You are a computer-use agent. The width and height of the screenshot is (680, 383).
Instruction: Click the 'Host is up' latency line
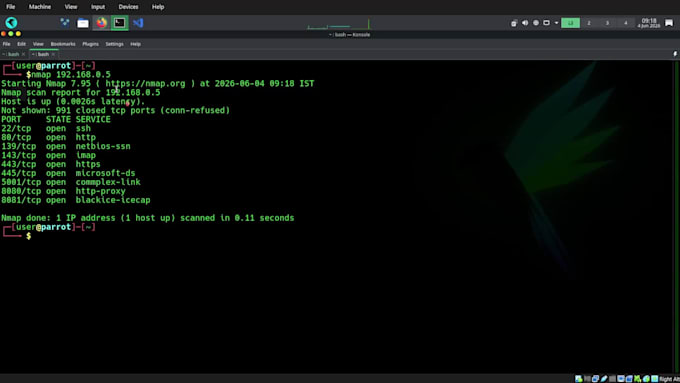pos(73,101)
